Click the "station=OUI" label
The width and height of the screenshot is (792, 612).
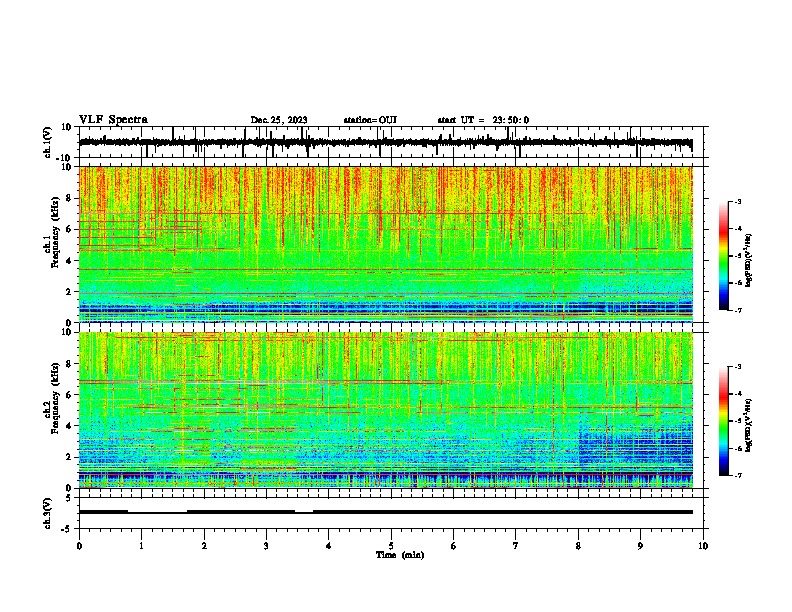pyautogui.click(x=370, y=120)
